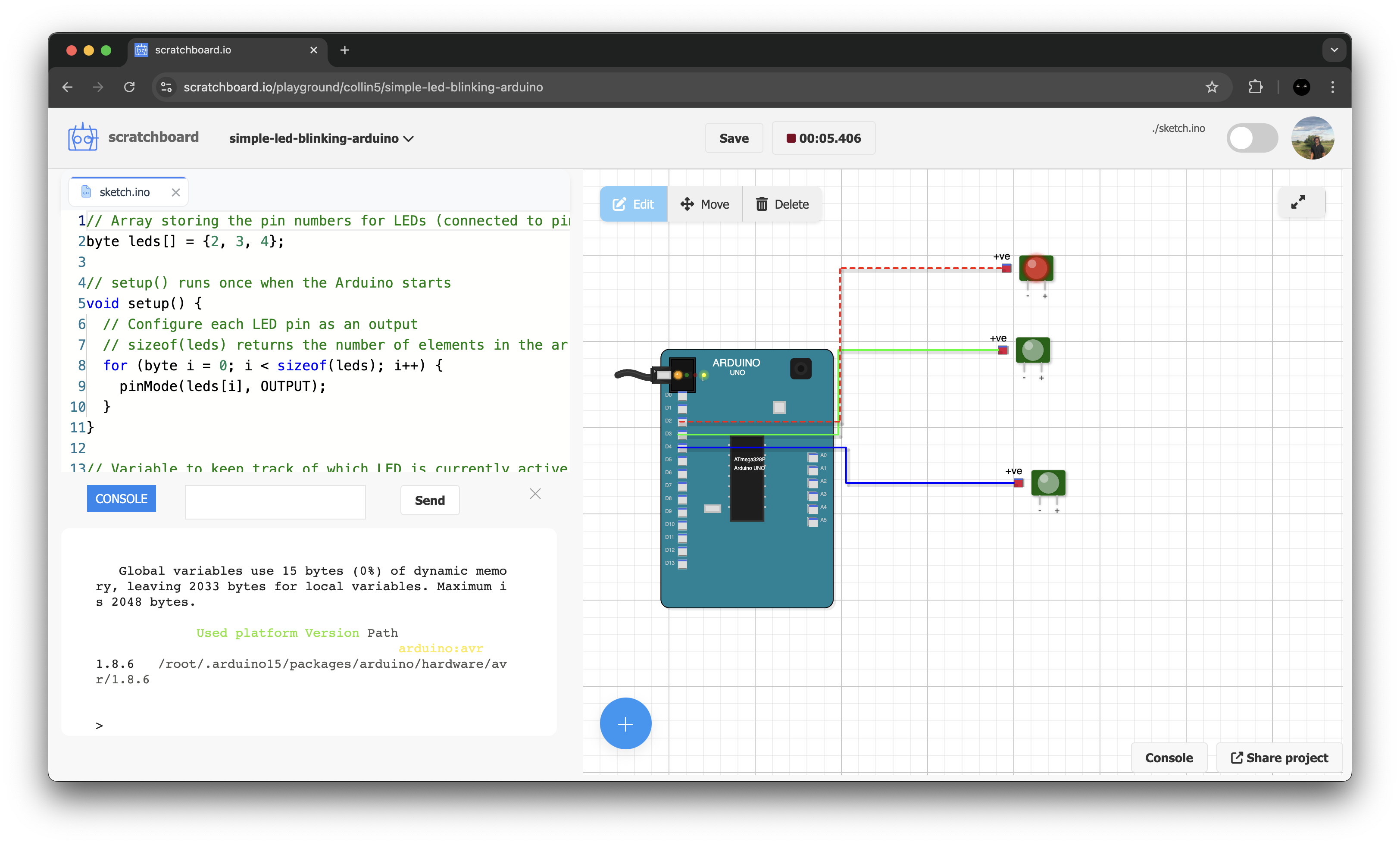
Task: Click the CONSOLE button
Action: coord(121,498)
